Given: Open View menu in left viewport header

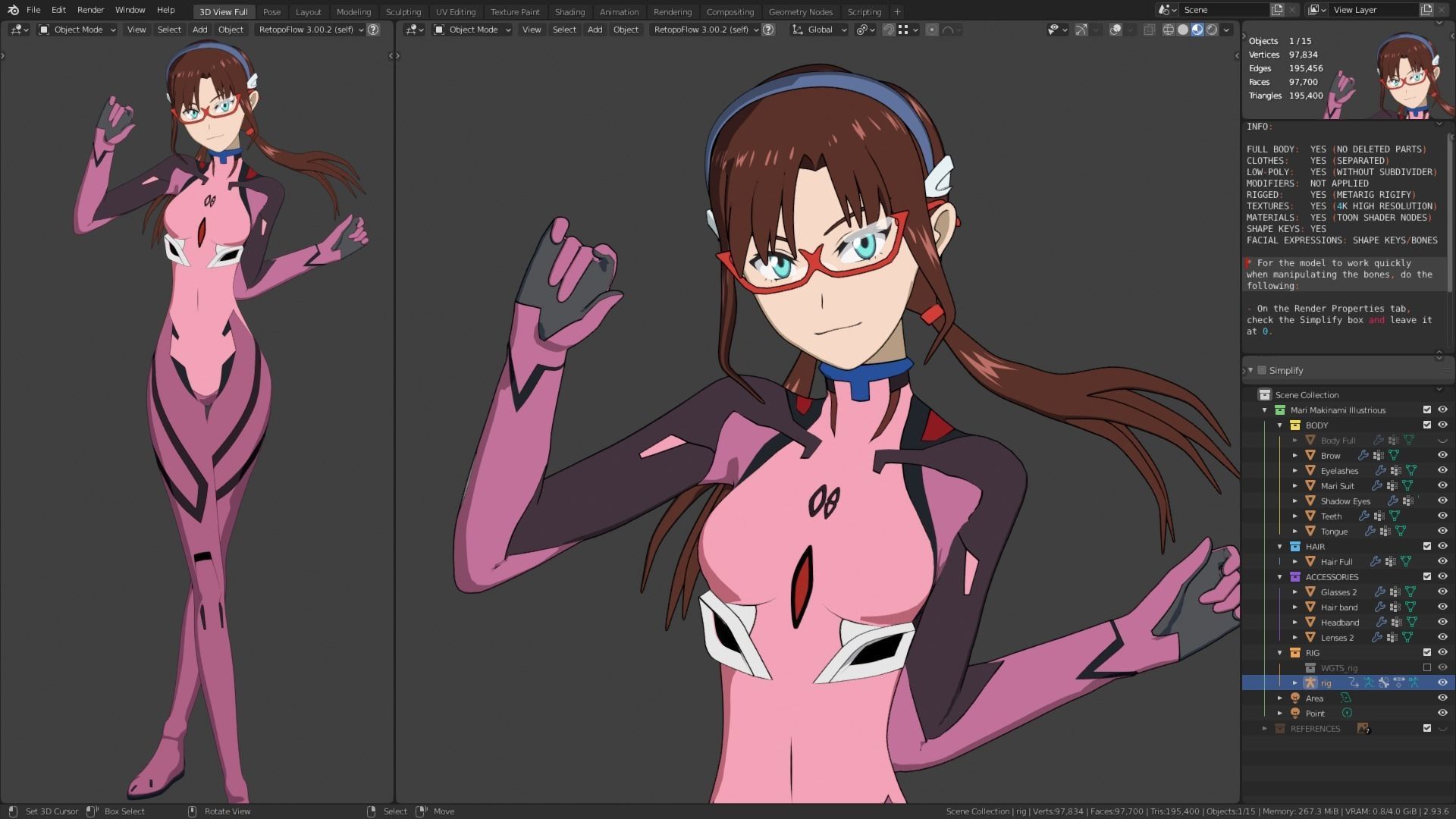Looking at the screenshot, I should (x=136, y=30).
